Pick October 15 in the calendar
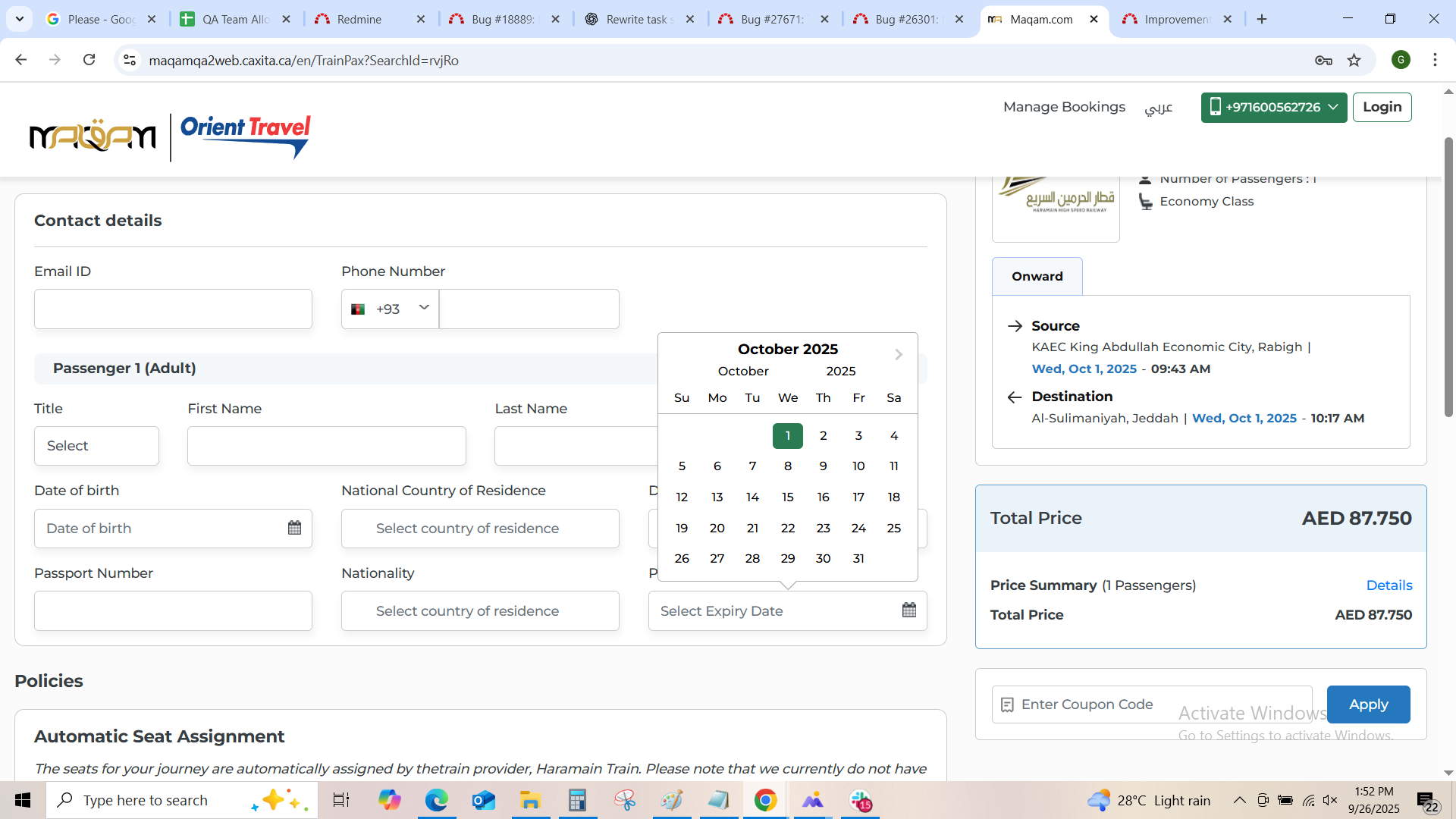1456x819 pixels. [787, 497]
